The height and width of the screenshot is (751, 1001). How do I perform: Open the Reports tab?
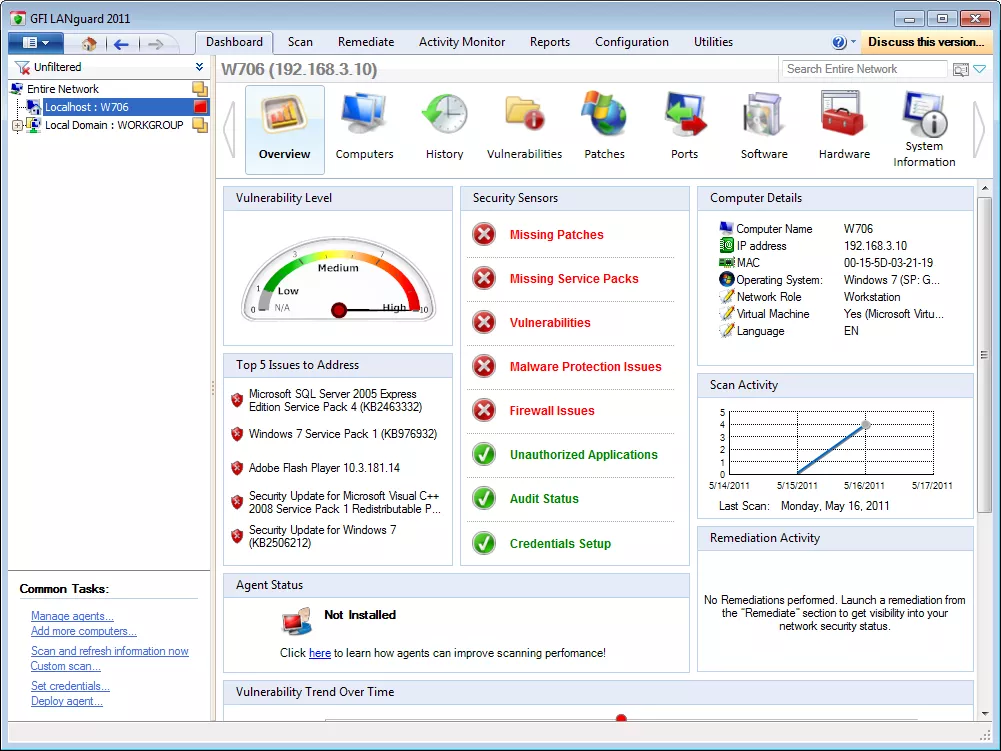coord(550,42)
